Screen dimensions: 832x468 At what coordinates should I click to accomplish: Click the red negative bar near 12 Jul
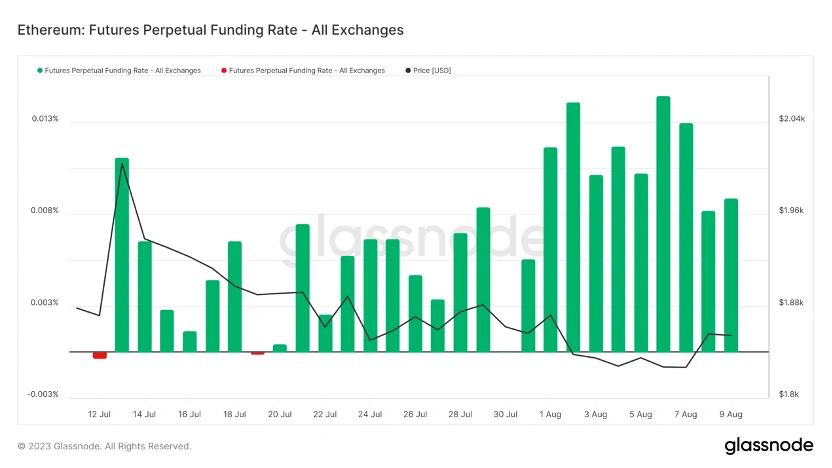[x=99, y=355]
